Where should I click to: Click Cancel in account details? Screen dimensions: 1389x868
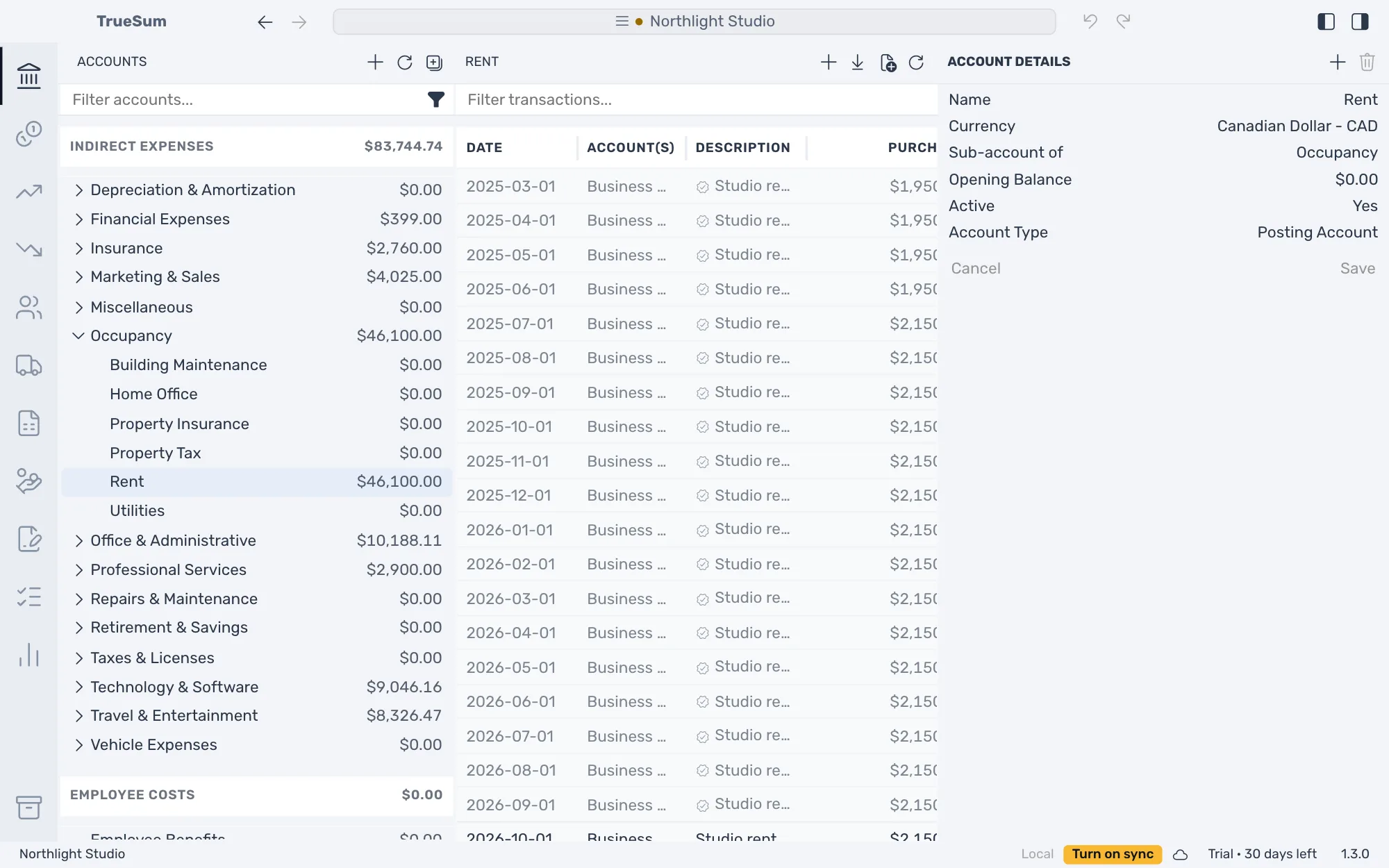975,269
